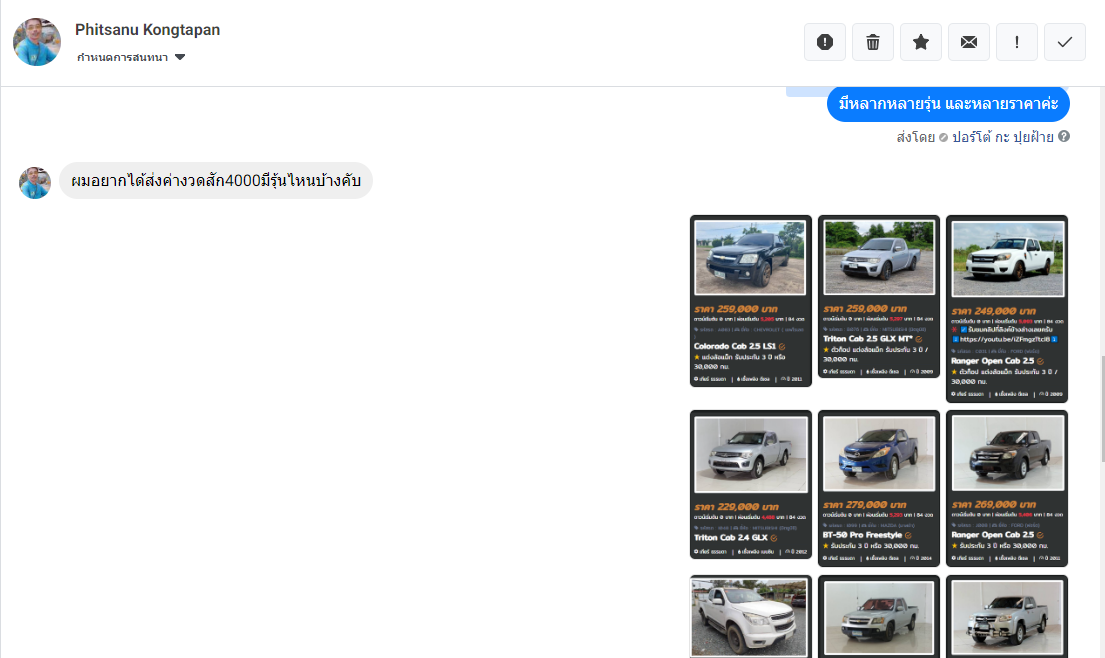Click the small avatar beside the customer's message
Viewport: 1105px width, 658px height.
[x=35, y=182]
